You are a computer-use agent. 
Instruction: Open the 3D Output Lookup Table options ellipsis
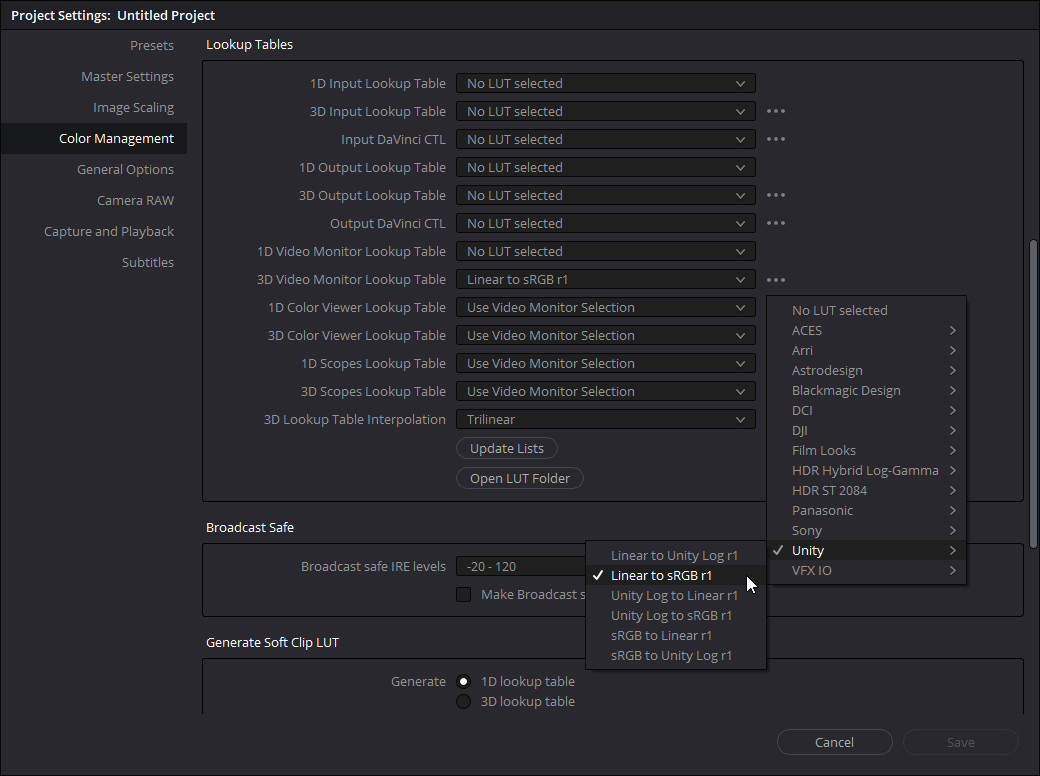(x=775, y=195)
